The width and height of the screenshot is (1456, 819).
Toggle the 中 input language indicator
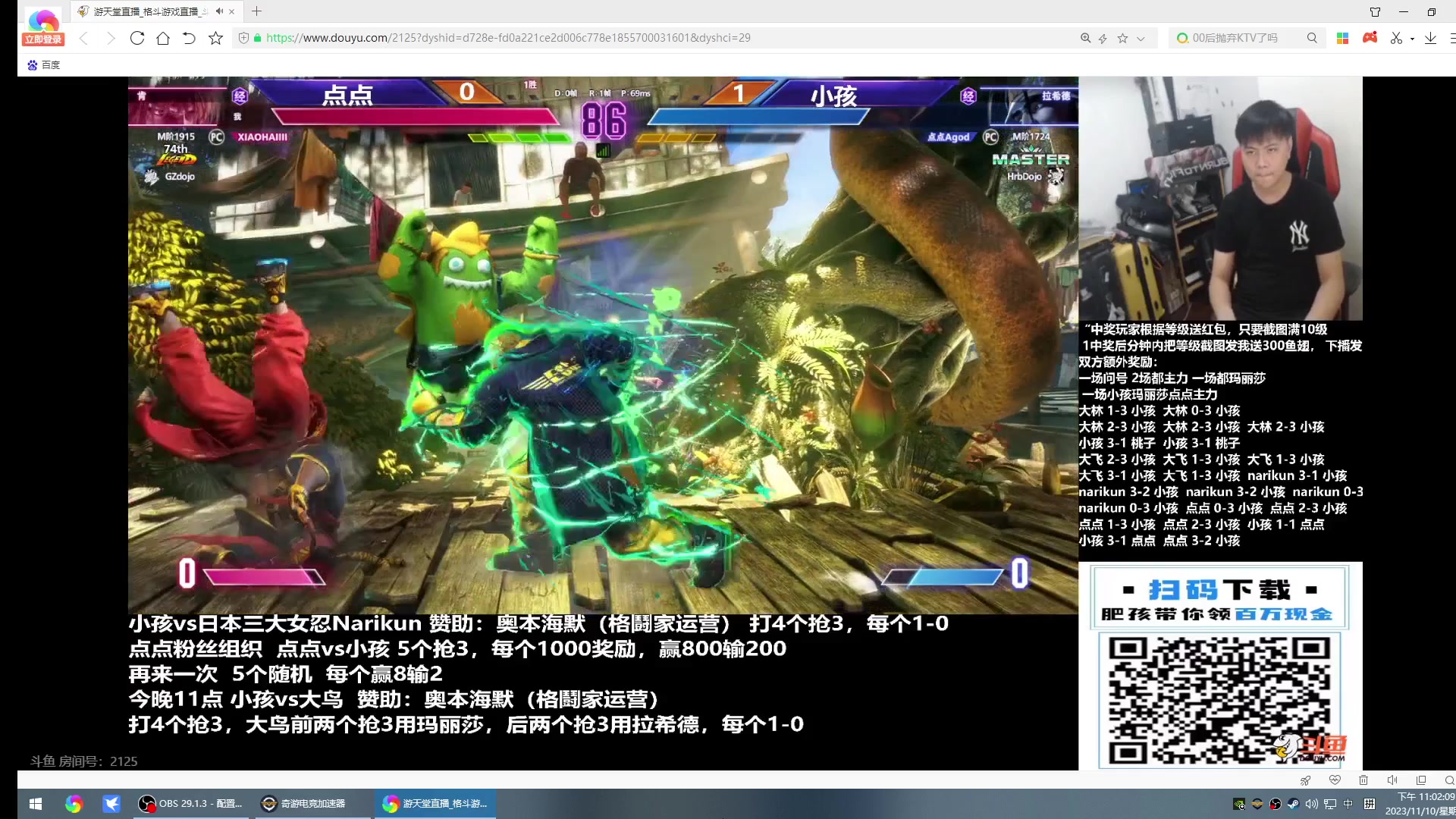(x=1348, y=804)
